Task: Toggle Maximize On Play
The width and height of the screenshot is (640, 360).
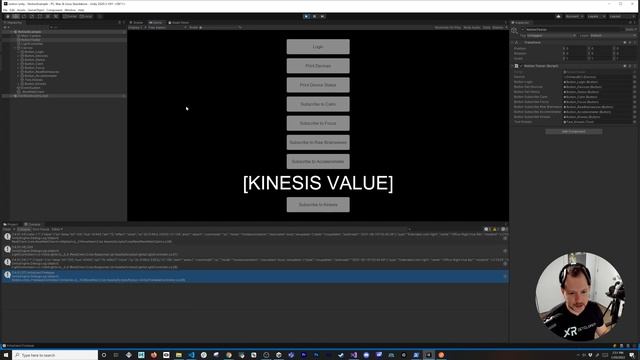Action: [x=448, y=27]
